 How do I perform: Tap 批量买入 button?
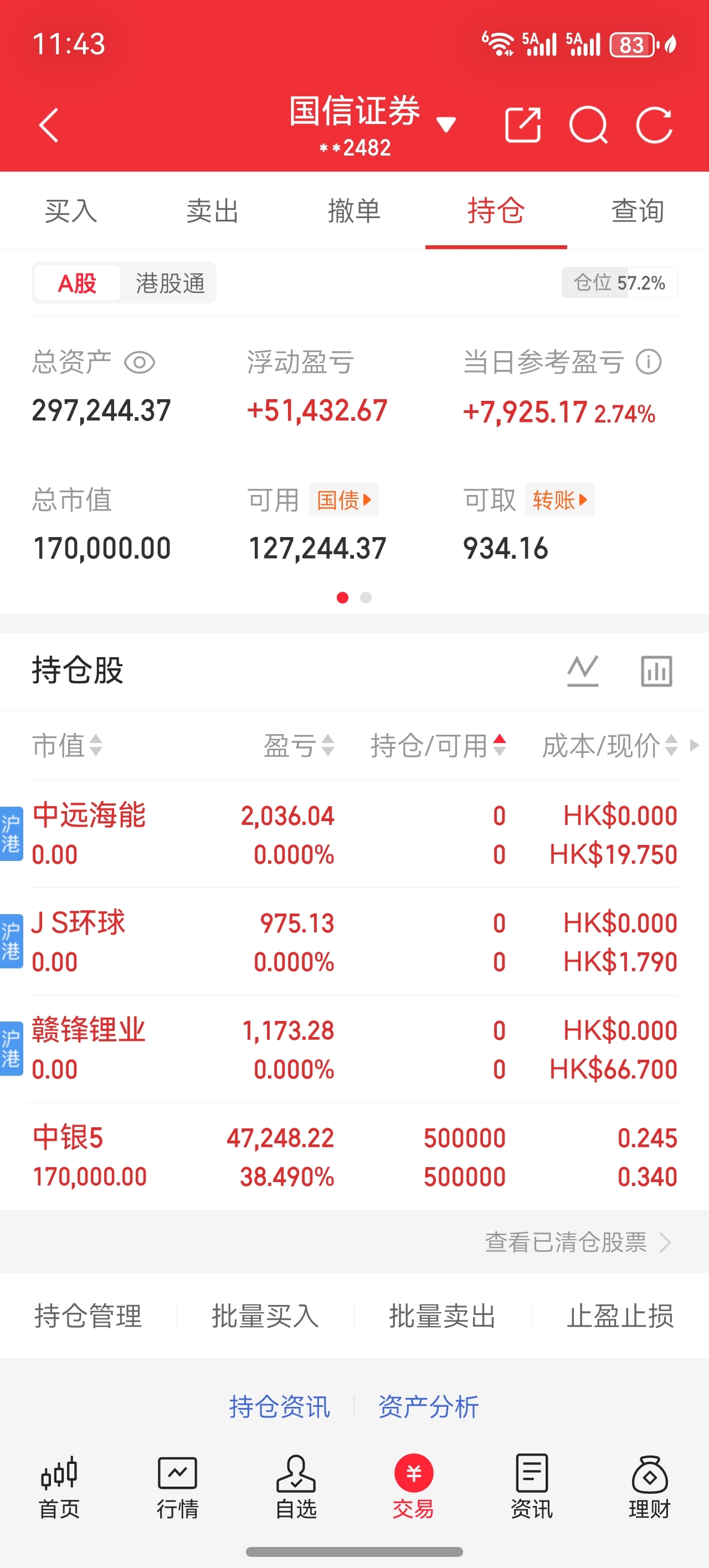click(x=265, y=1316)
